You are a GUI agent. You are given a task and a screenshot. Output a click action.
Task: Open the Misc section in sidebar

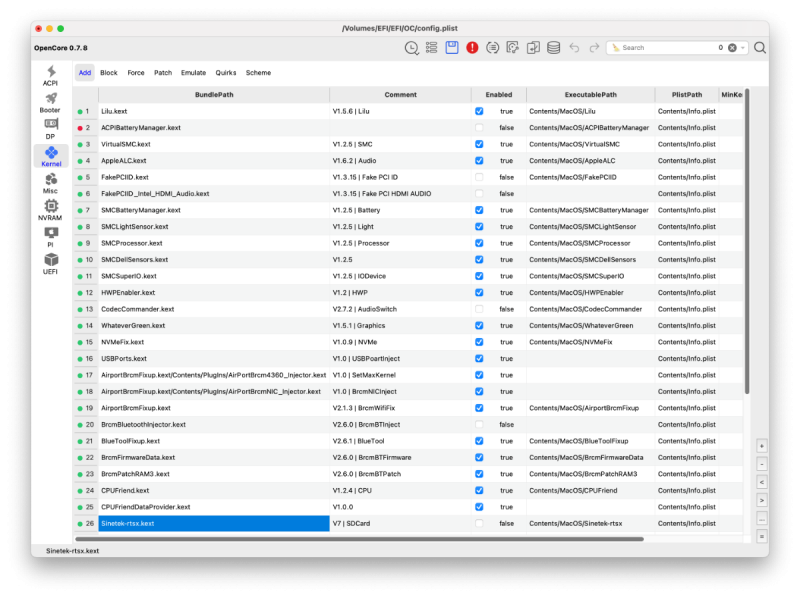tap(50, 183)
